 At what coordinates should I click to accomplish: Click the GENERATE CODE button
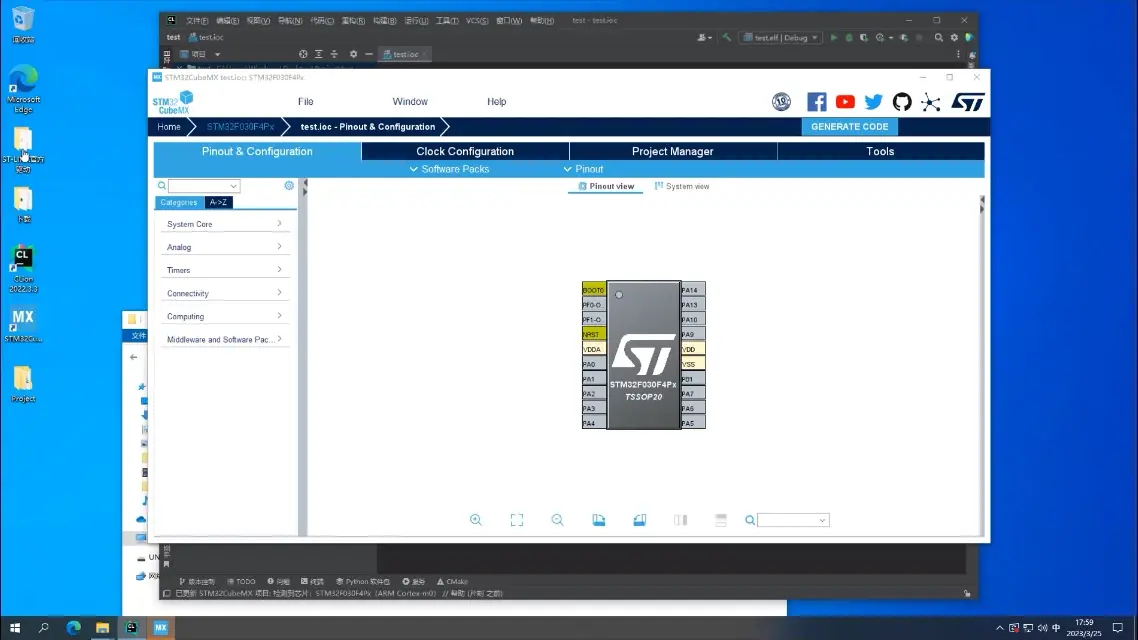click(x=849, y=127)
